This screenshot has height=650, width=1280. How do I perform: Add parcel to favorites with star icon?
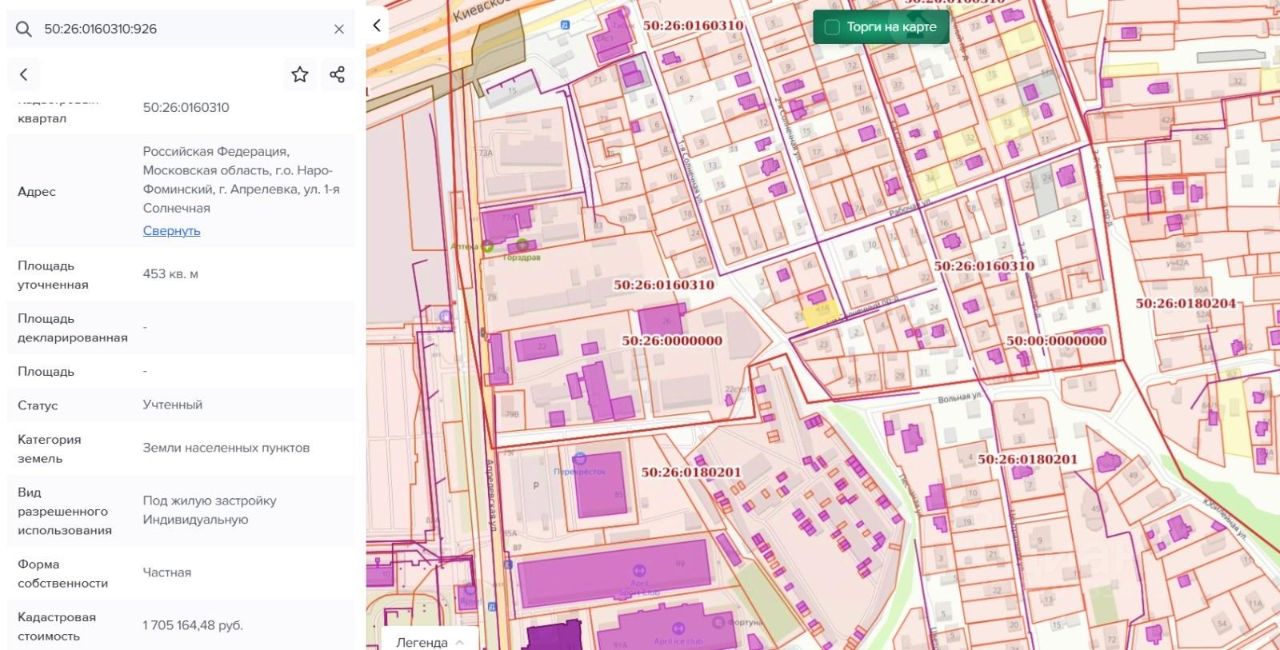[x=300, y=74]
